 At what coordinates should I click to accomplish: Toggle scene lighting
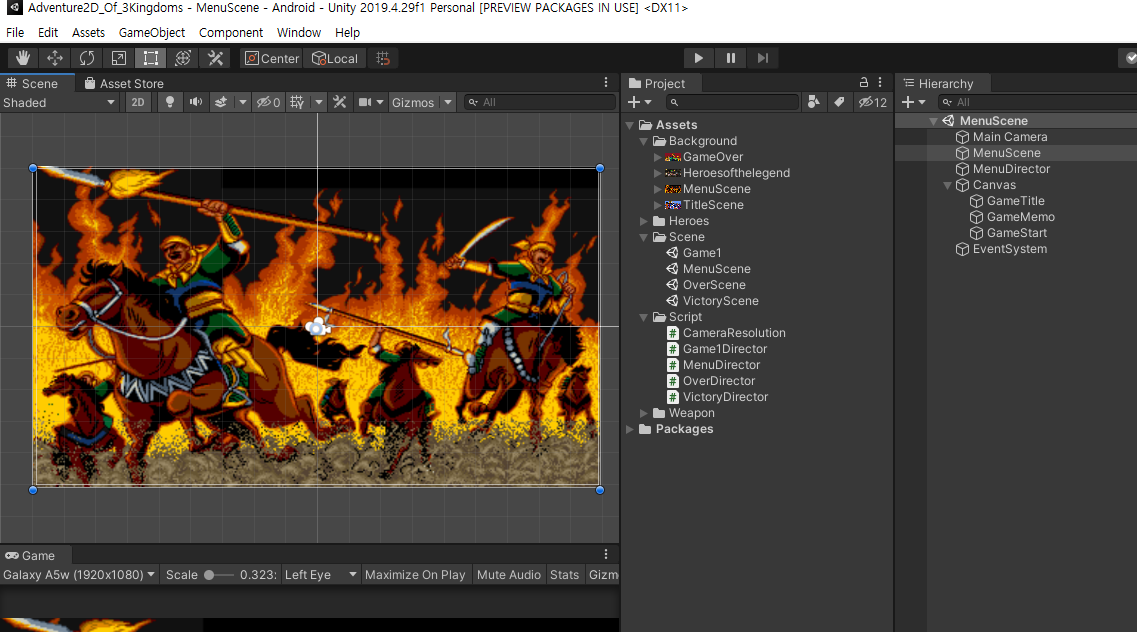coord(170,102)
